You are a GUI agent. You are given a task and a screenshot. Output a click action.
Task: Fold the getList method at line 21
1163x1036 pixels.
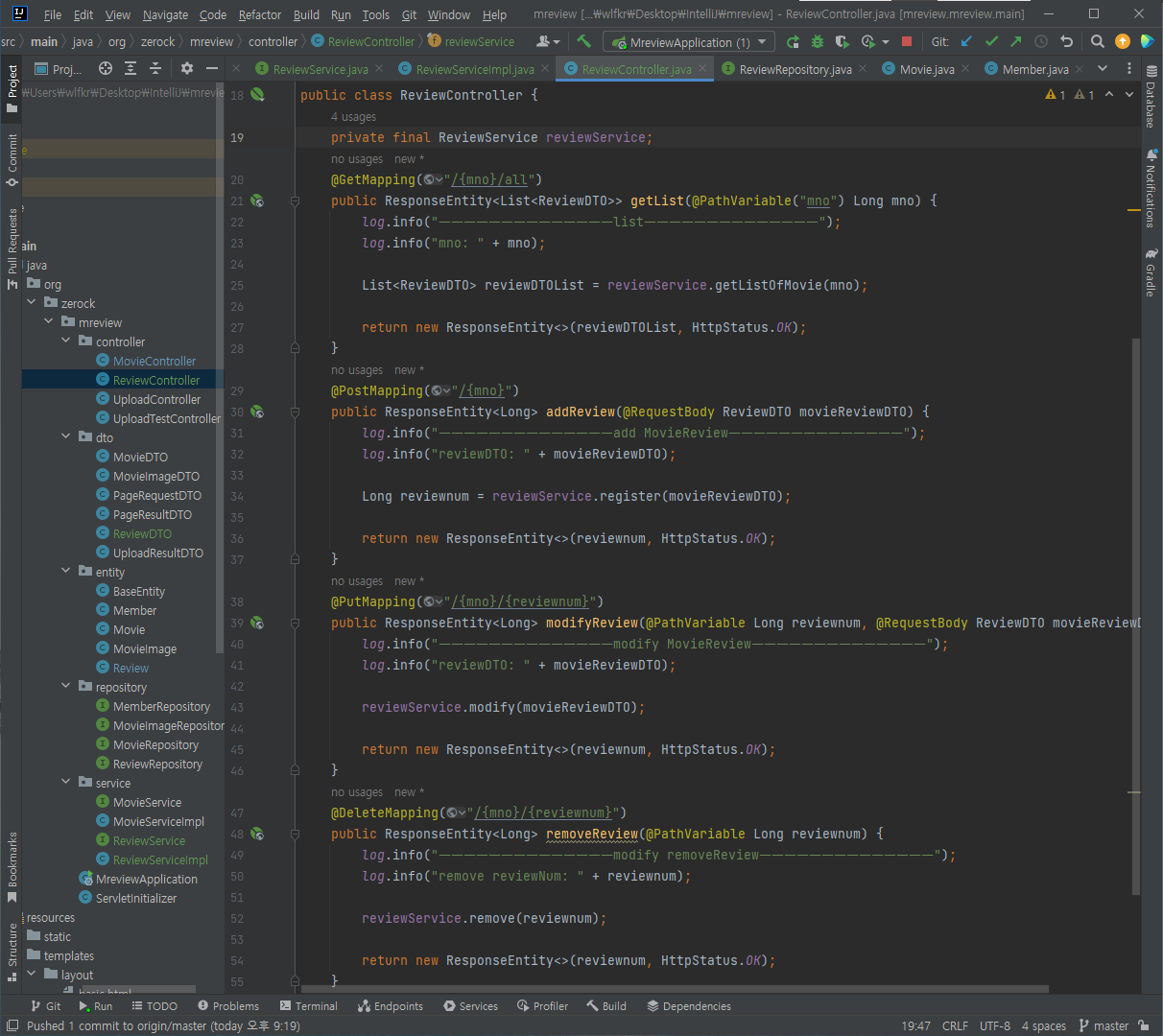point(295,200)
